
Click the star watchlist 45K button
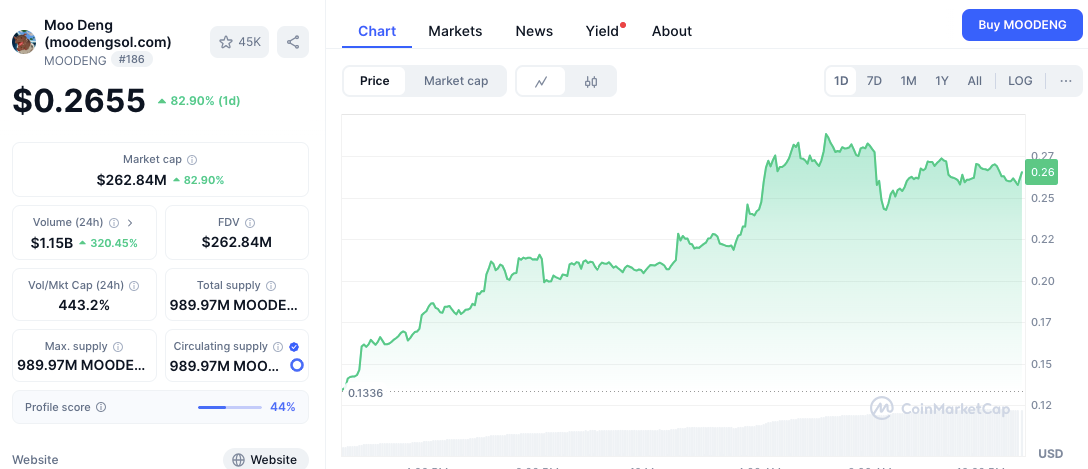coord(239,42)
